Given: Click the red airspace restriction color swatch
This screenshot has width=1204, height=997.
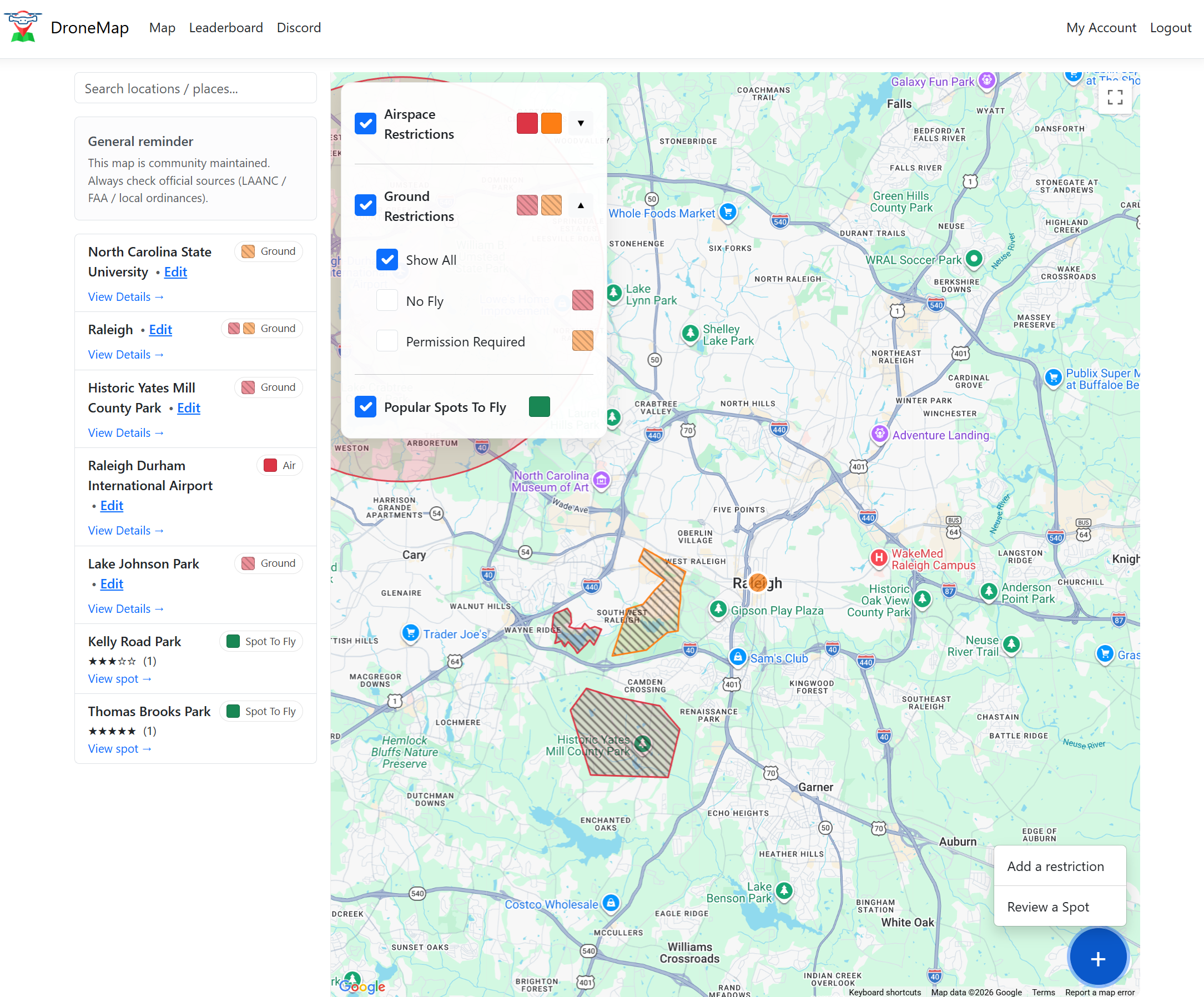Looking at the screenshot, I should [x=527, y=123].
